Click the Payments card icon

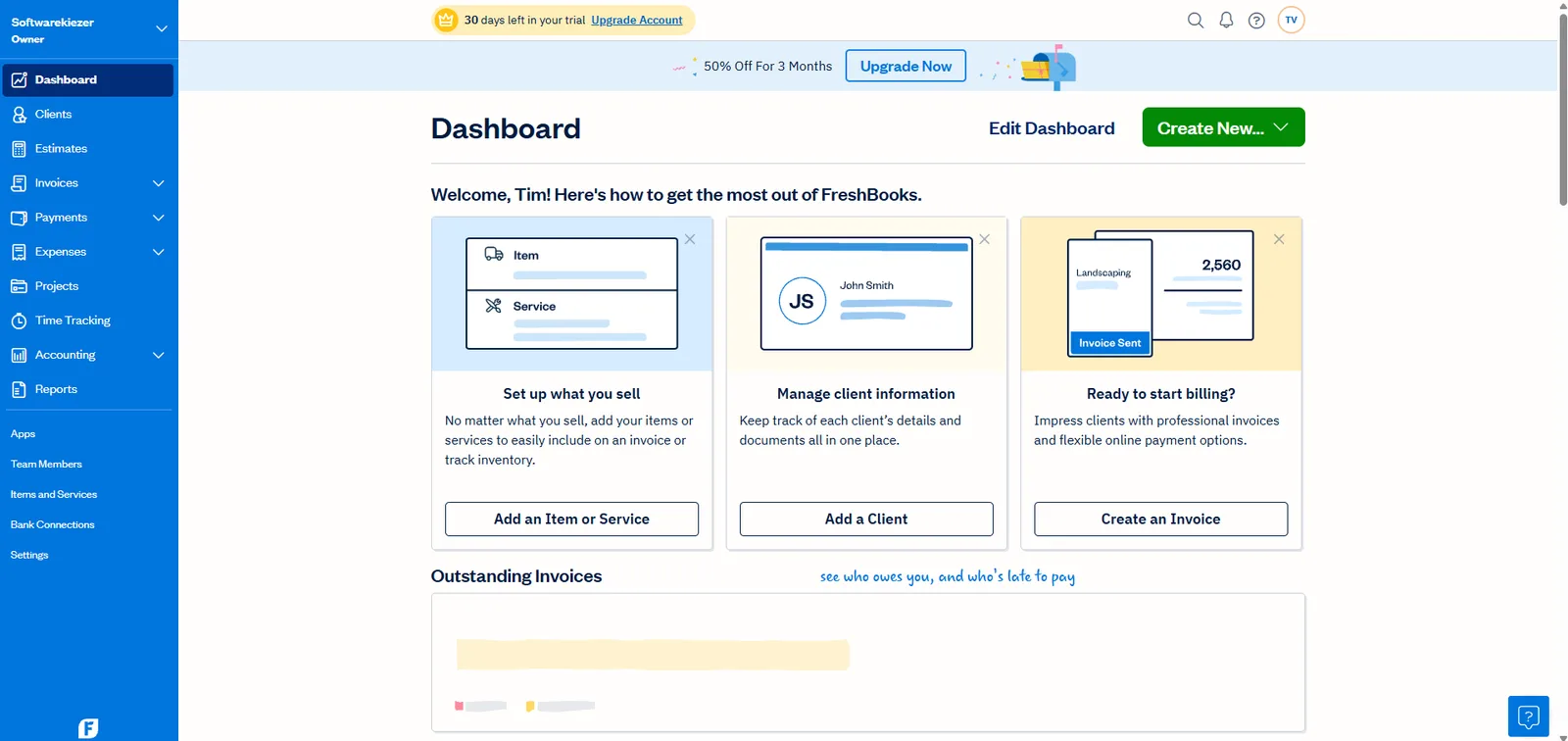click(19, 218)
